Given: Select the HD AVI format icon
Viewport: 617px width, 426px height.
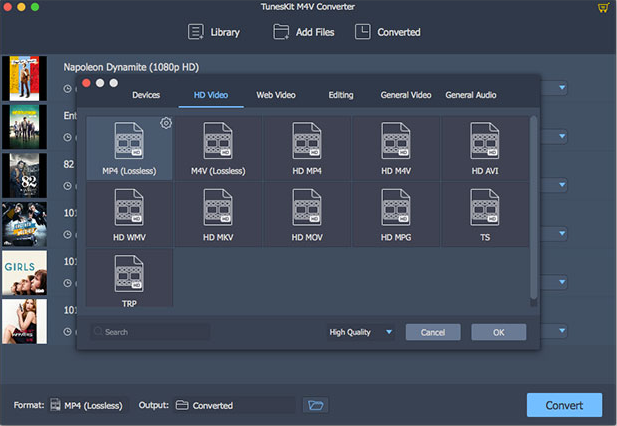Looking at the screenshot, I should (485, 143).
